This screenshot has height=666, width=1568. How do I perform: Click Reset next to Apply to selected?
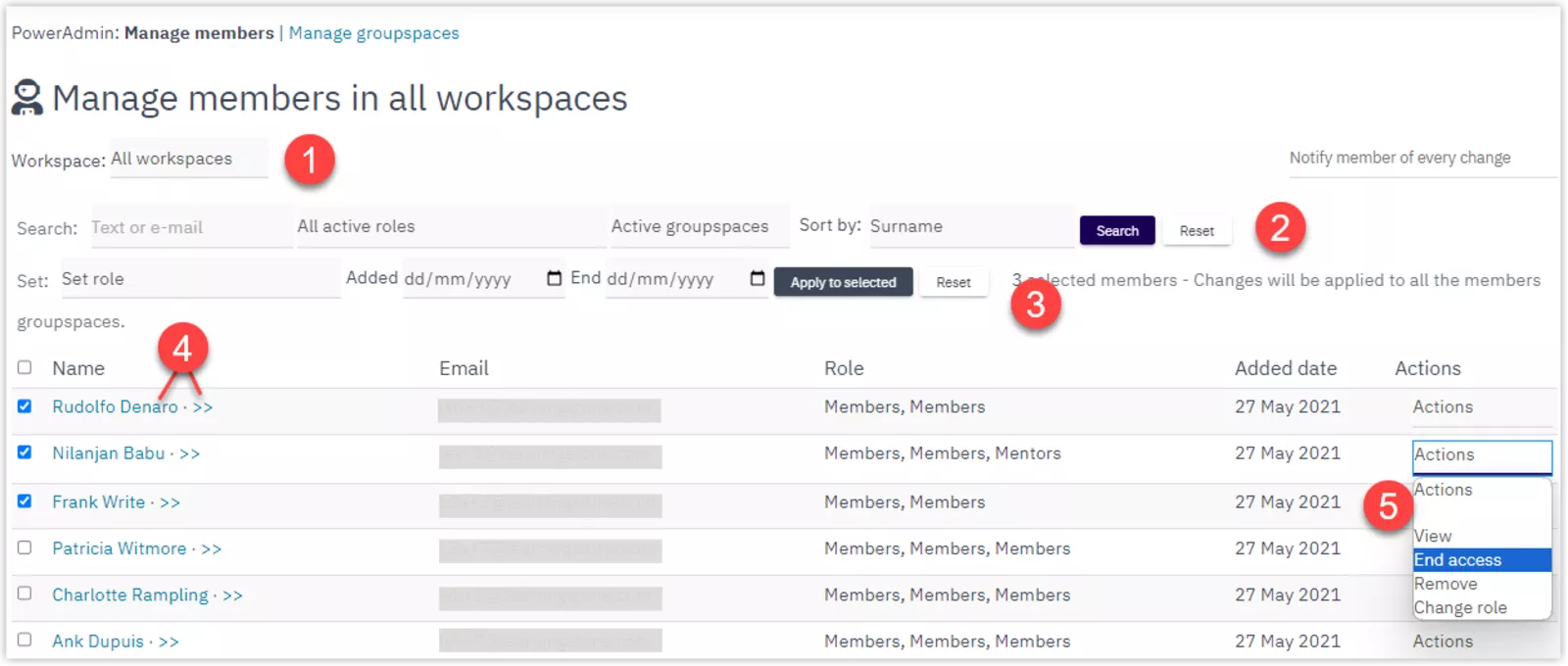click(954, 282)
